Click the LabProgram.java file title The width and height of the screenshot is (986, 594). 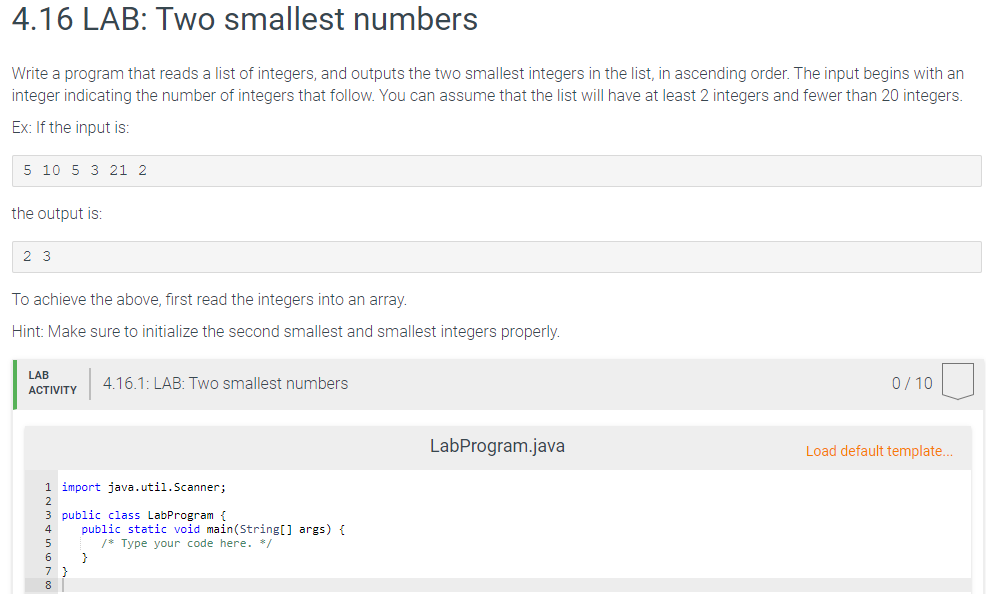click(497, 446)
